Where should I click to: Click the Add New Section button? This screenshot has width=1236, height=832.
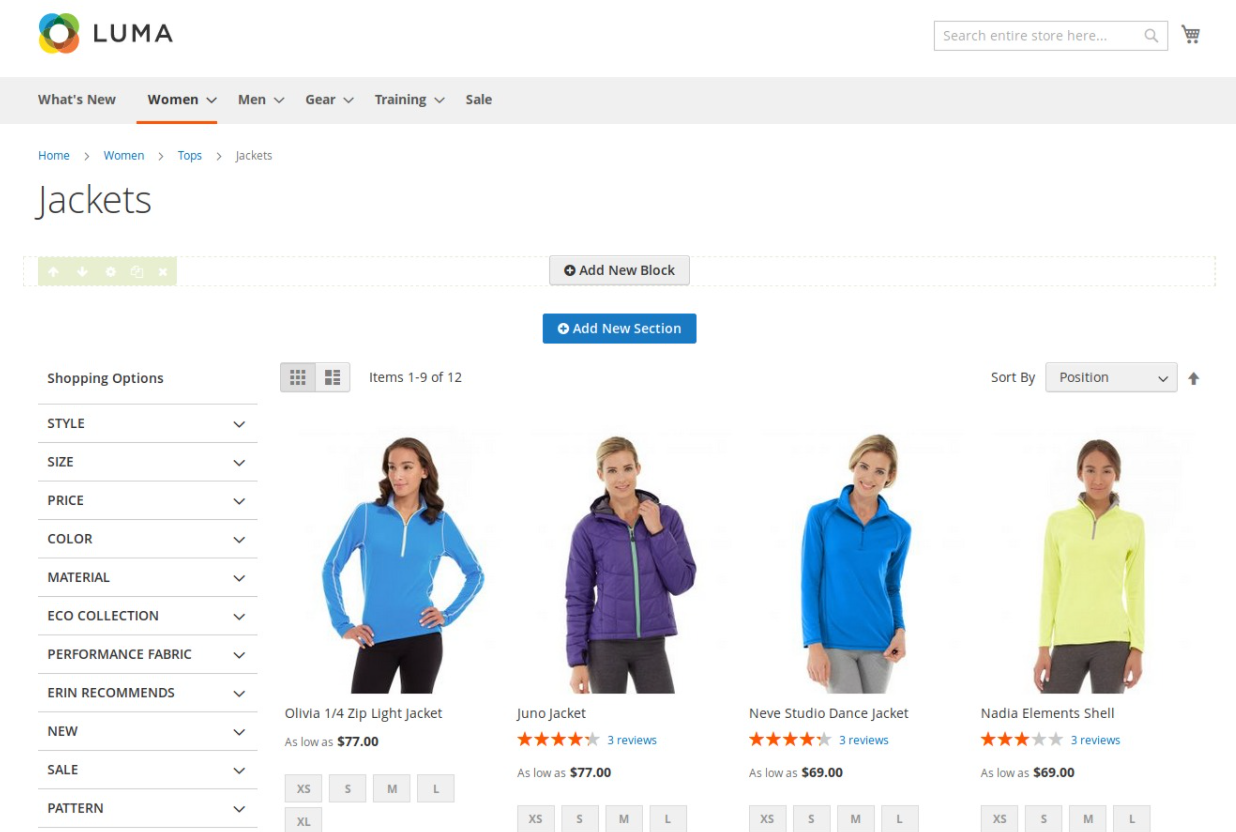[619, 328]
